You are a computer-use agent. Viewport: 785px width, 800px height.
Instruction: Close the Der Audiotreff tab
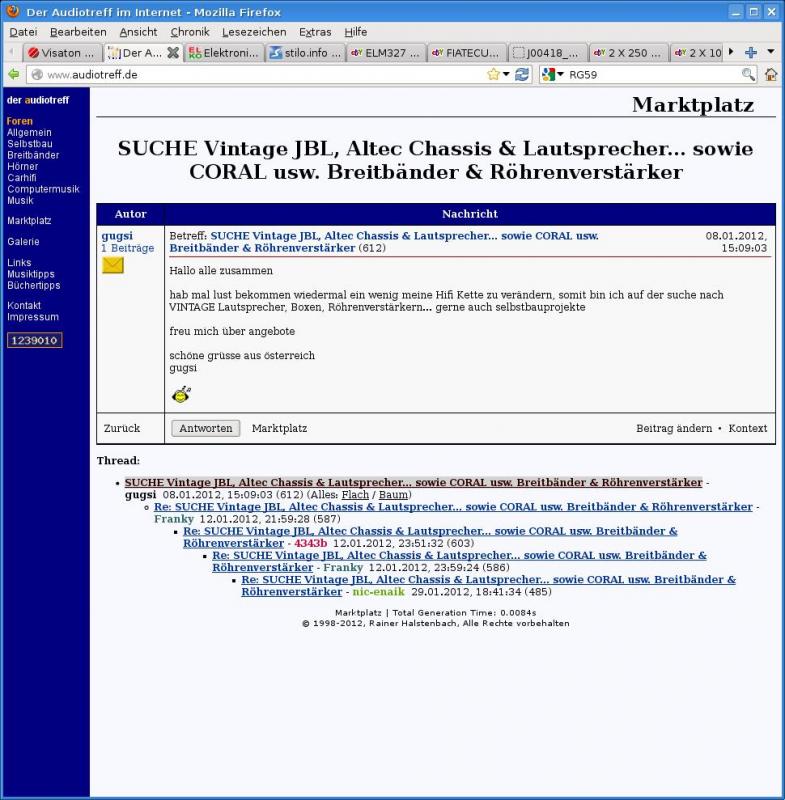pos(173,53)
